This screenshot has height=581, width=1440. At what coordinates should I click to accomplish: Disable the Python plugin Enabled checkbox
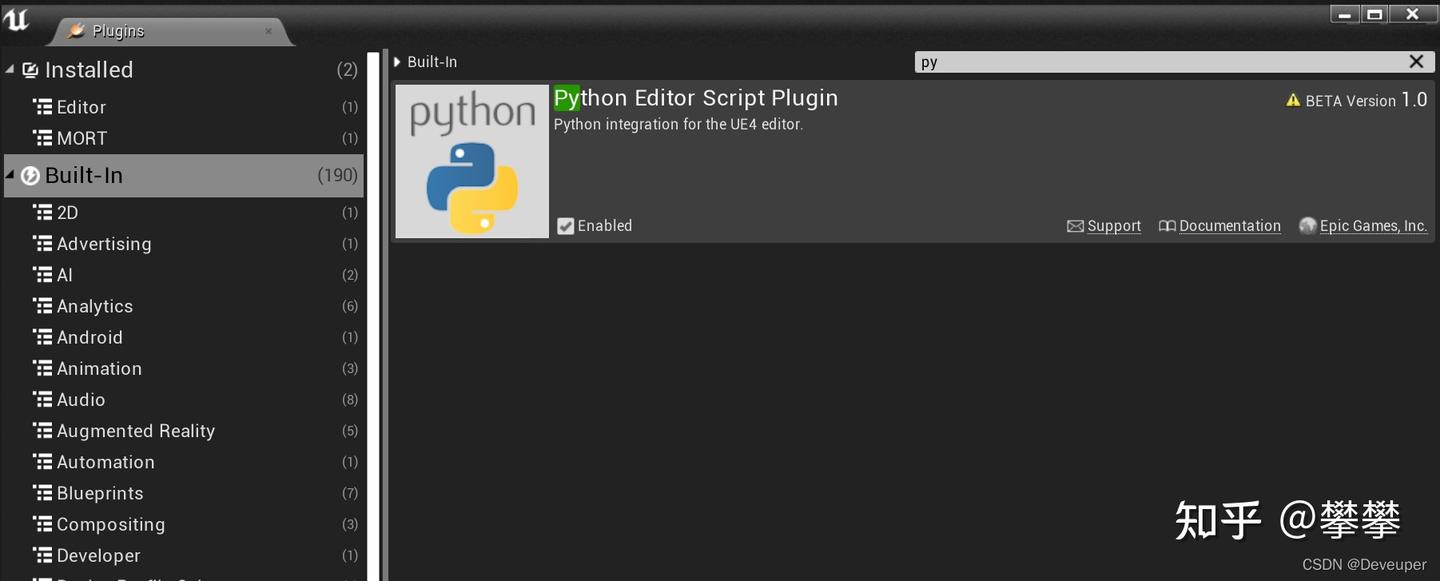pos(565,226)
